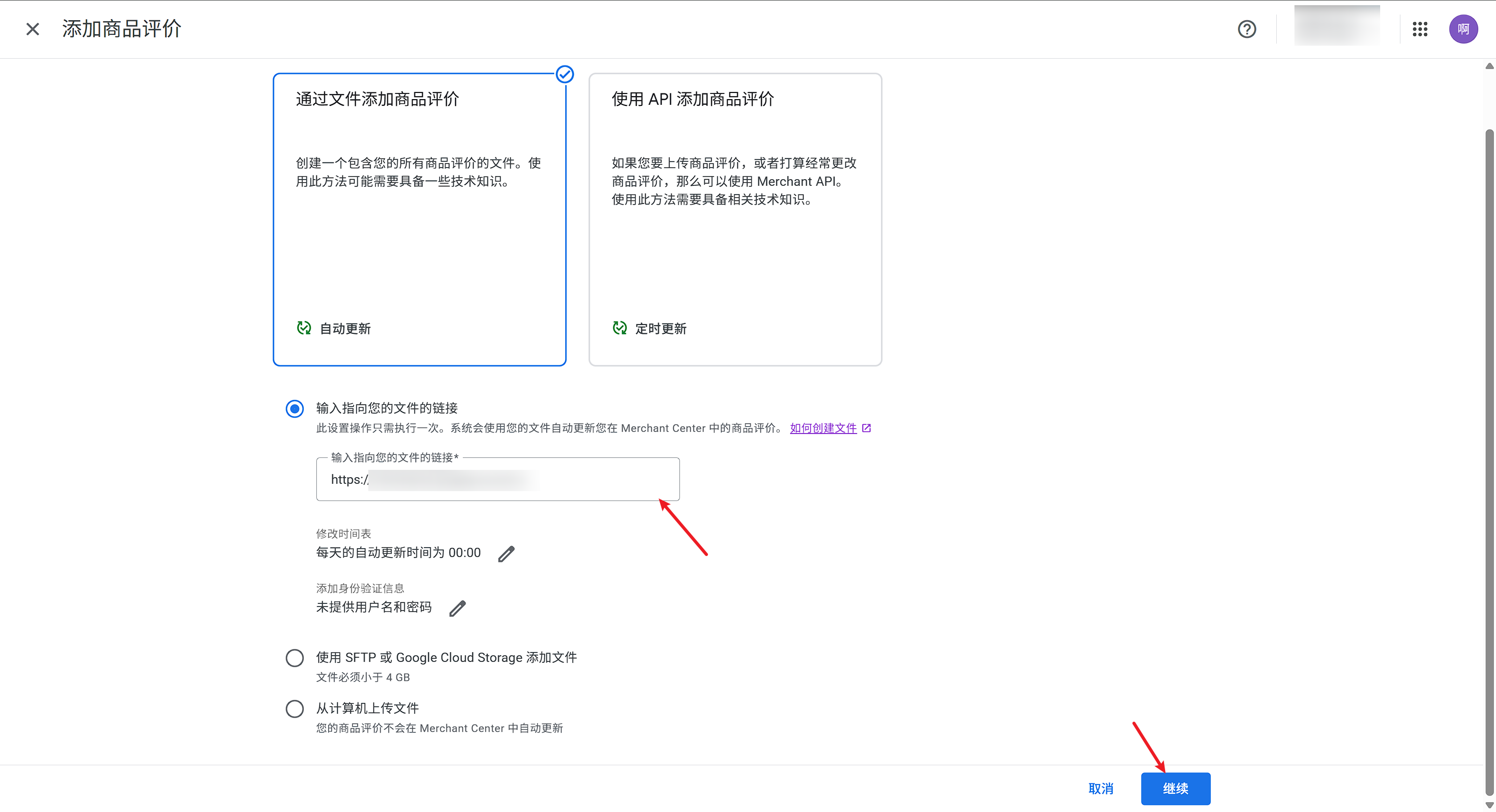This screenshot has height=812, width=1496.
Task: Click the purple account avatar
Action: (x=1462, y=29)
